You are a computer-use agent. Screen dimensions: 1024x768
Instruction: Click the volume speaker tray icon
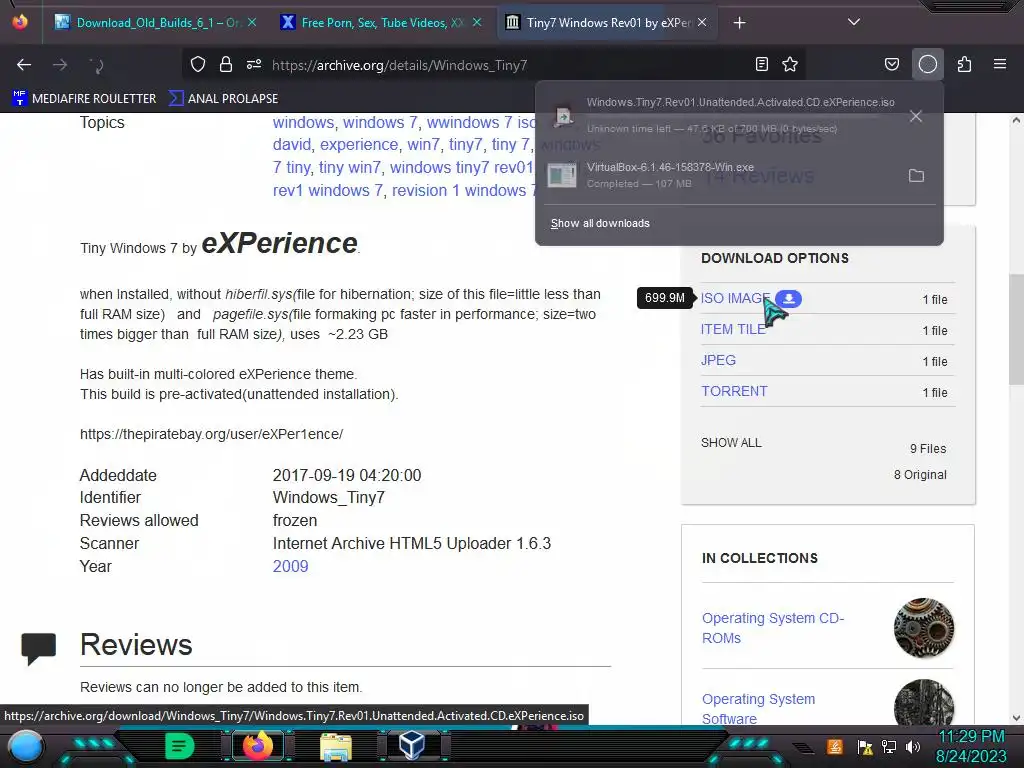912,746
